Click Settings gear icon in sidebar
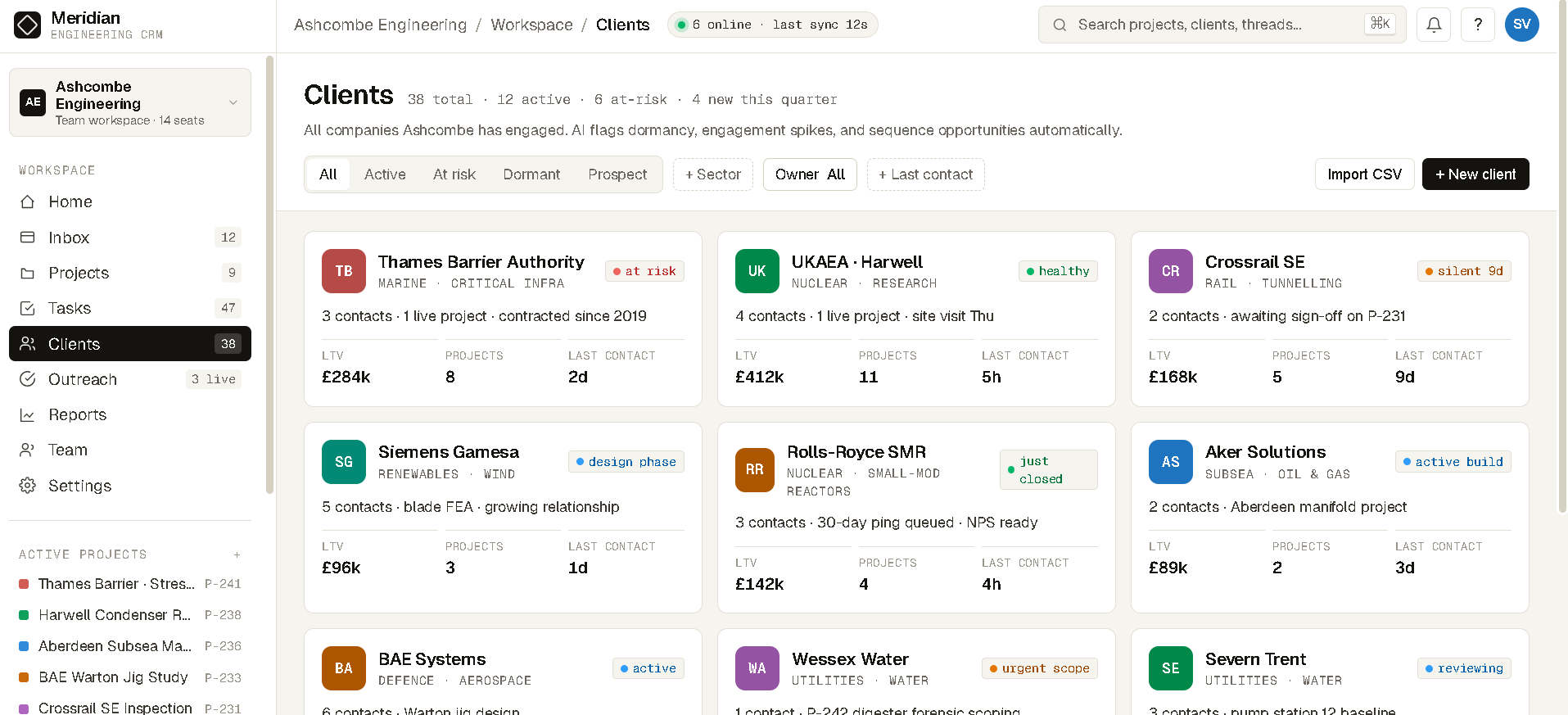Screen dimensions: 1568x715 click(x=28, y=486)
